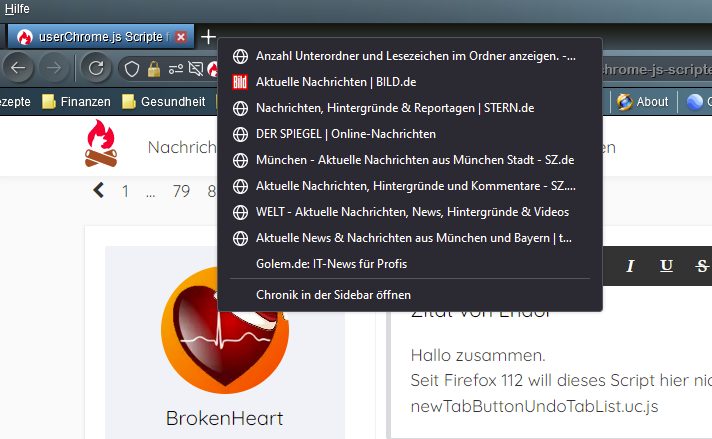The width and height of the screenshot is (712, 439).
Task: Reopen STERN.de Nachrichten closed tab
Action: pyautogui.click(x=410, y=108)
